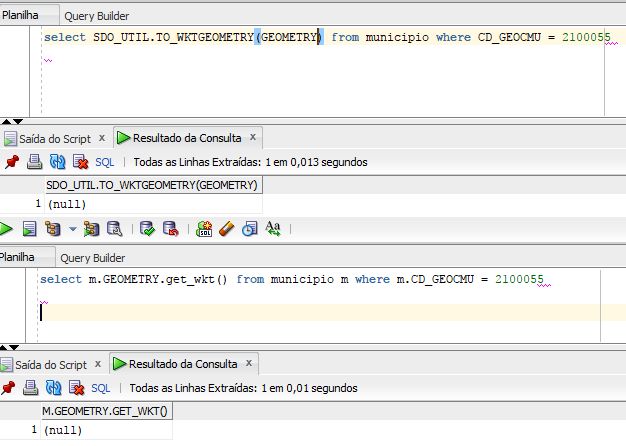This screenshot has width=626, height=446.
Task: Open dropdown arrow next to Explain Plan icon
Action: coord(73,229)
